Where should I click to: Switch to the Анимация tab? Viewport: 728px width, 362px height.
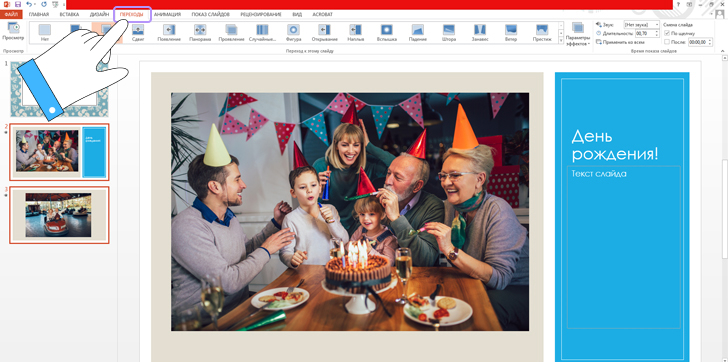tap(167, 14)
